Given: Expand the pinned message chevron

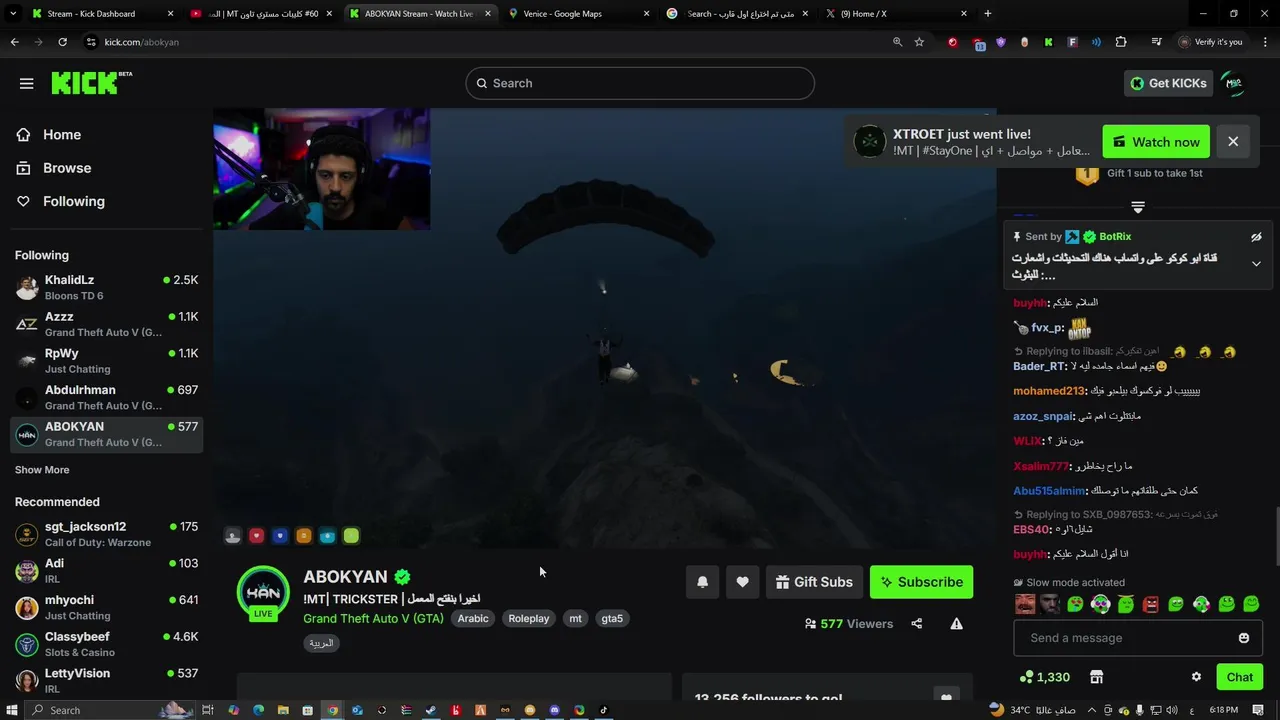Looking at the screenshot, I should 1257,264.
